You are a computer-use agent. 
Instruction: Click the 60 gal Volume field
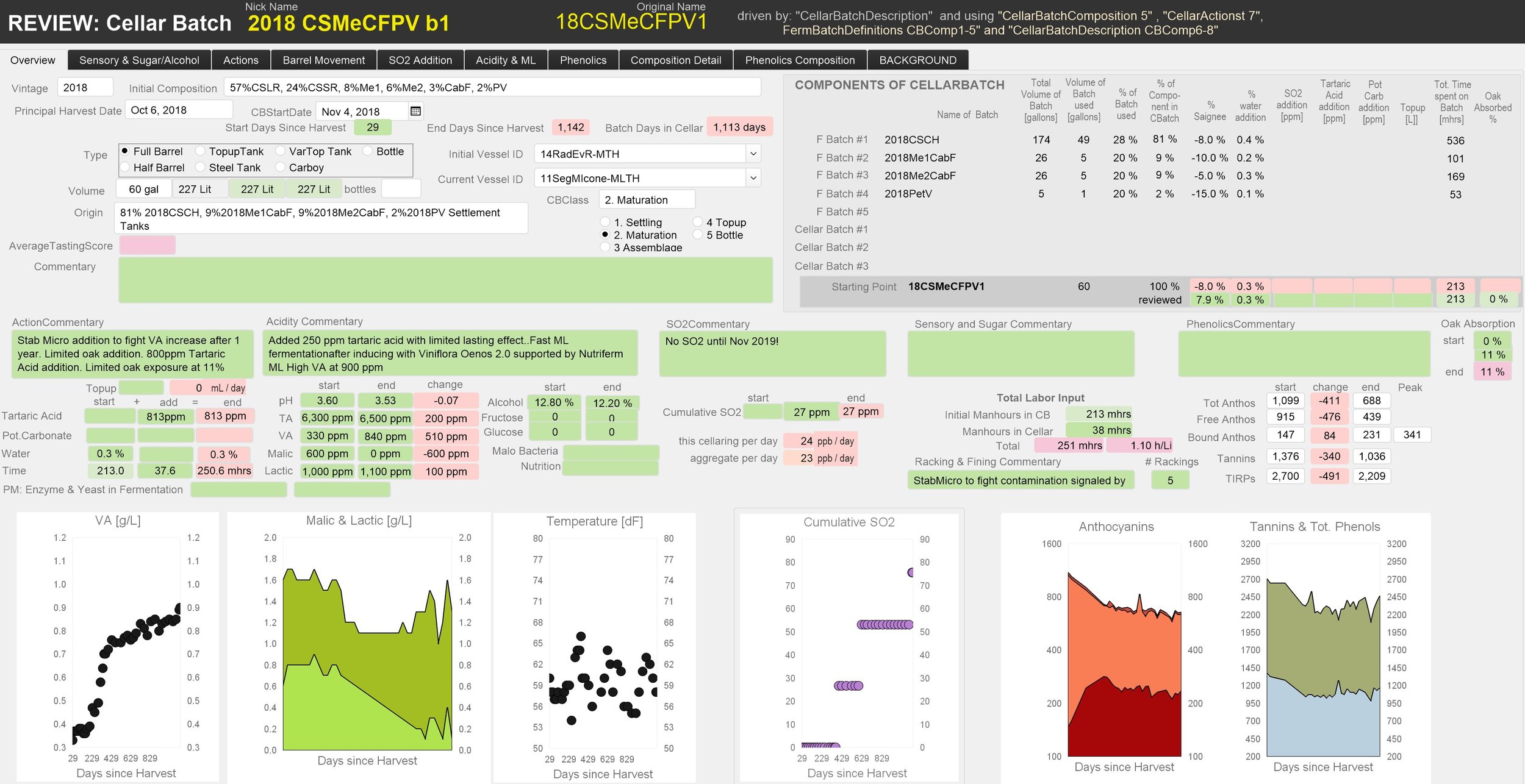click(x=143, y=189)
